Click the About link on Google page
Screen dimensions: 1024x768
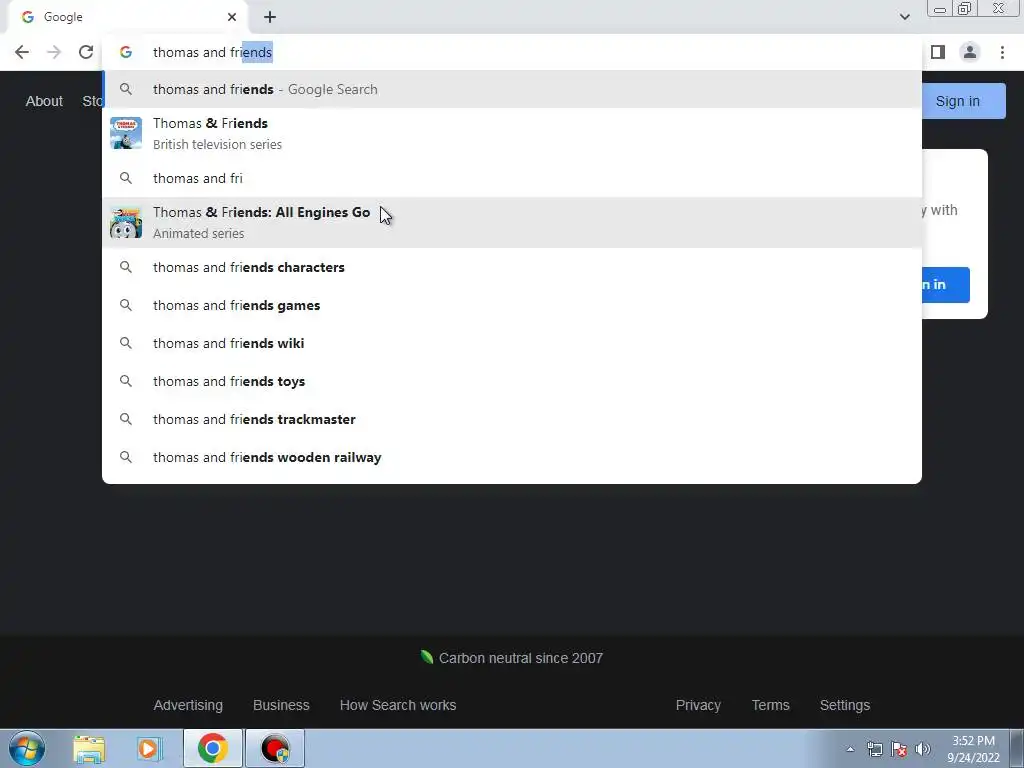coord(44,101)
